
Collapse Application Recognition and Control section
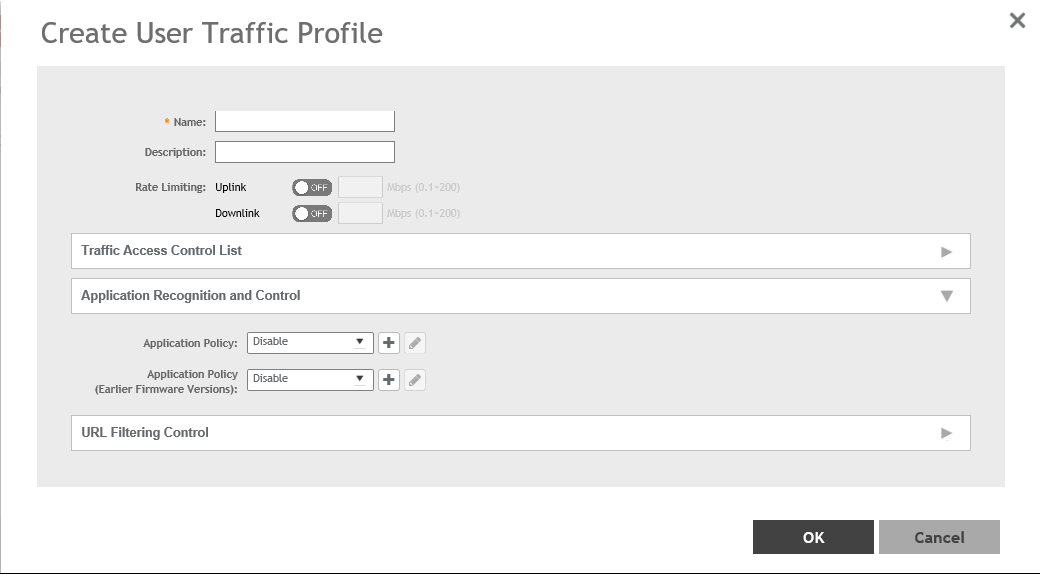click(520, 296)
